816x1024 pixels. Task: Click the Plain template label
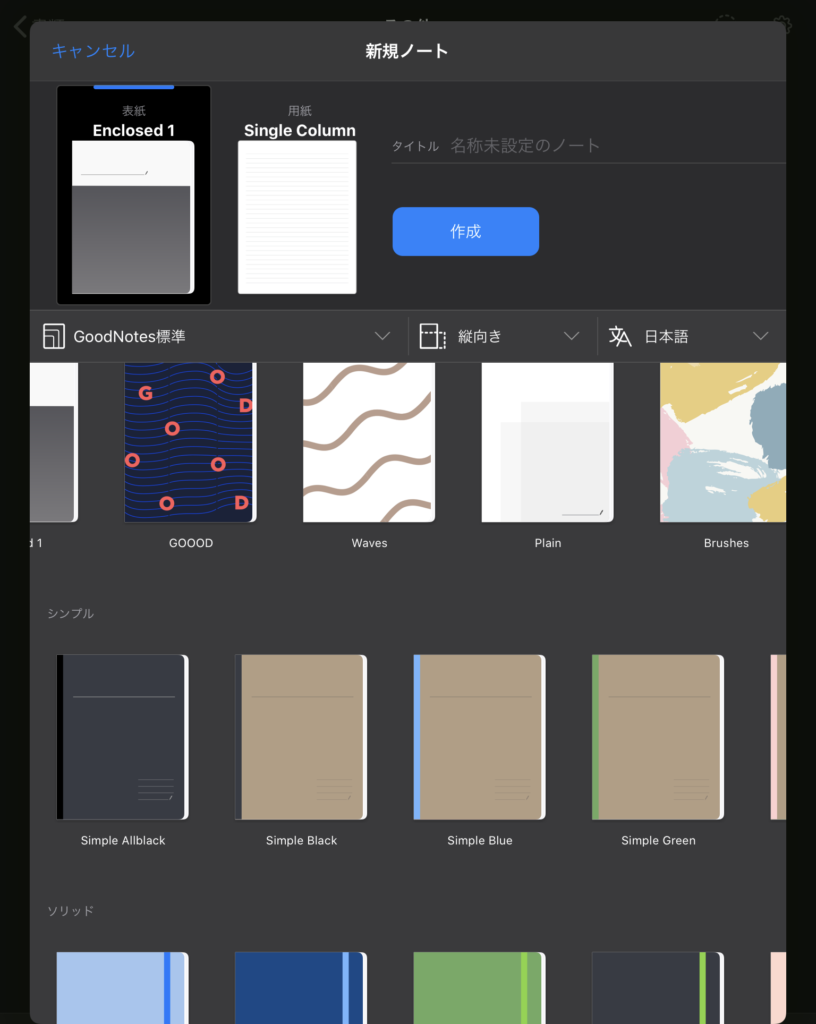pos(548,543)
